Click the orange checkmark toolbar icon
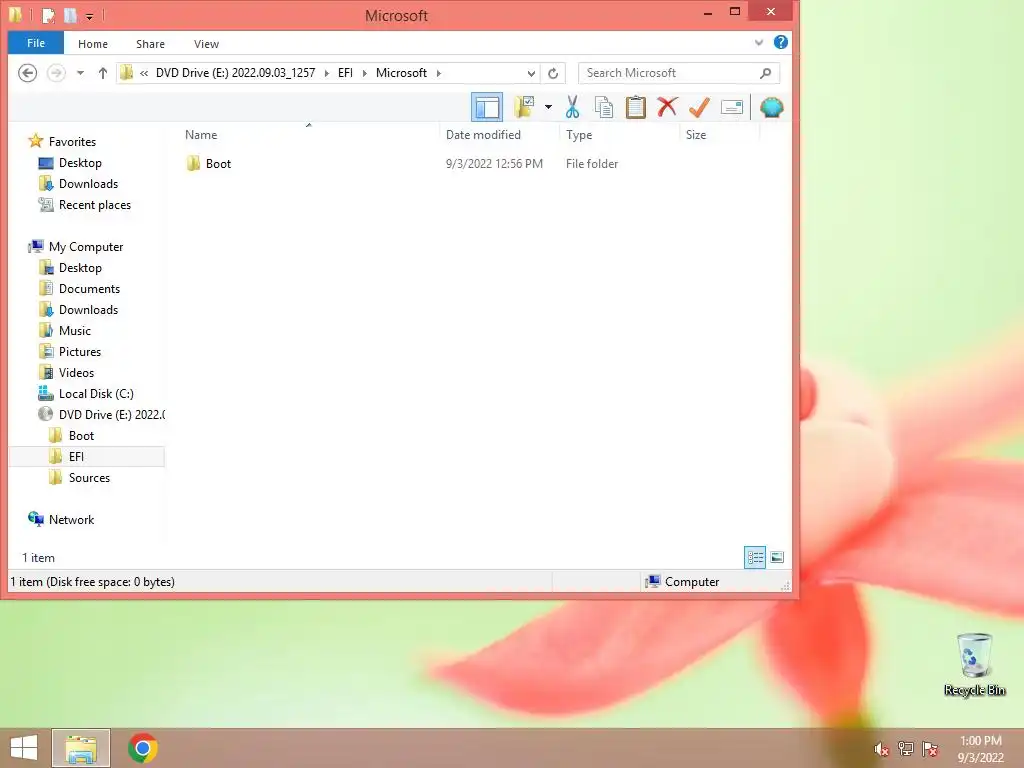This screenshot has height=768, width=1024. click(x=699, y=107)
